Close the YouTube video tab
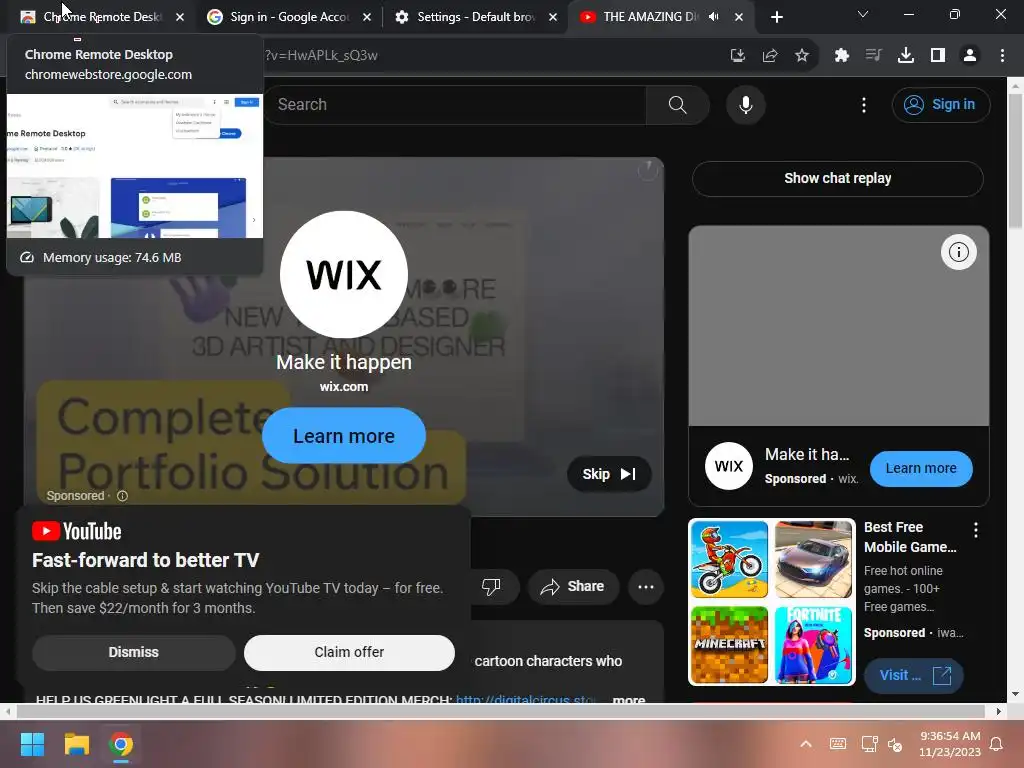Image resolution: width=1024 pixels, height=768 pixels. (x=739, y=17)
